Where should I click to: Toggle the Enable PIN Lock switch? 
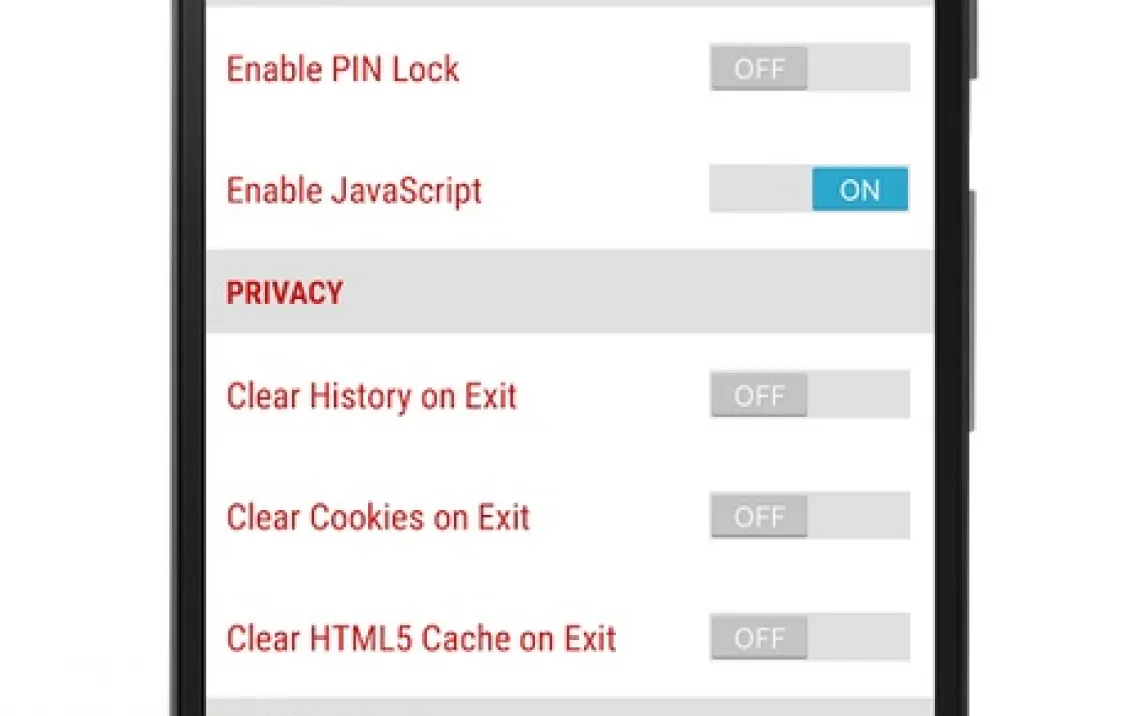(810, 68)
